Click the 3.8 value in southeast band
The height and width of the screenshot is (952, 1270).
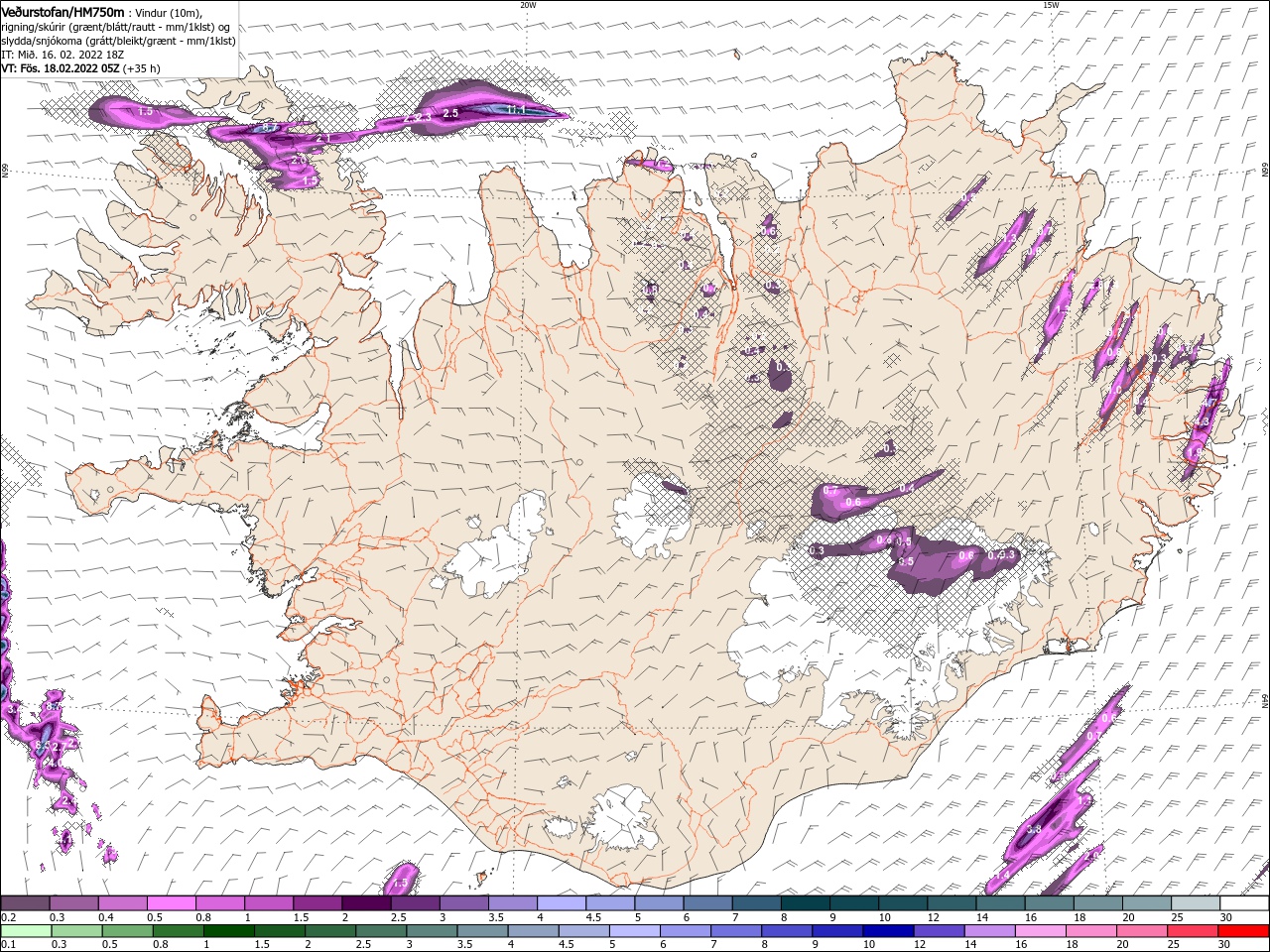coord(1033,829)
